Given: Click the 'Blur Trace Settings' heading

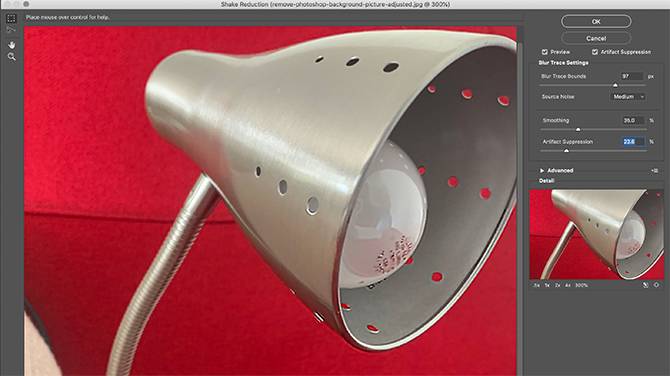Looking at the screenshot, I should 563,63.
